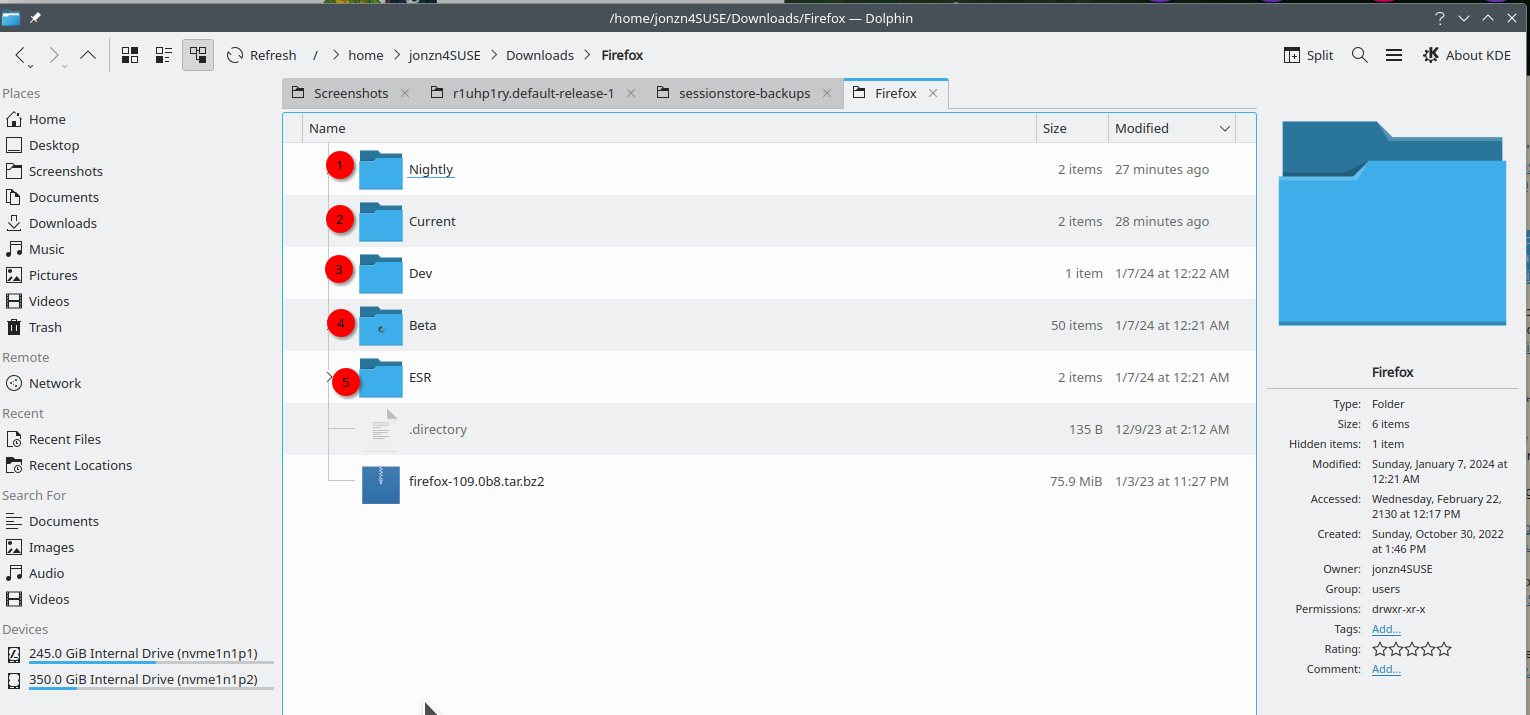1530x715 pixels.
Task: Select firefox-109.0b8.tar.bz2 archive
Action: tap(476, 481)
